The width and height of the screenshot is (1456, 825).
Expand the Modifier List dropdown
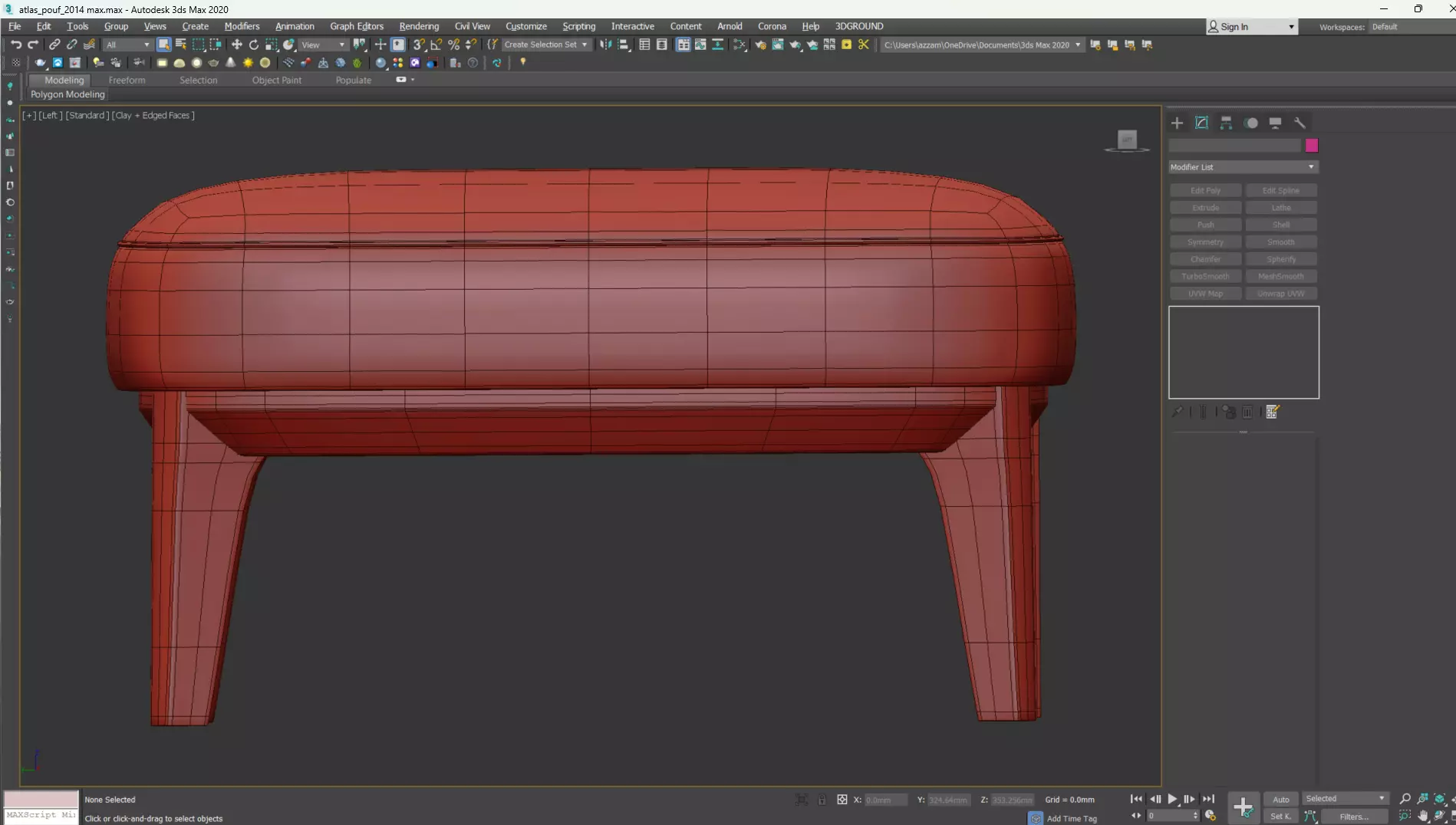[1243, 167]
